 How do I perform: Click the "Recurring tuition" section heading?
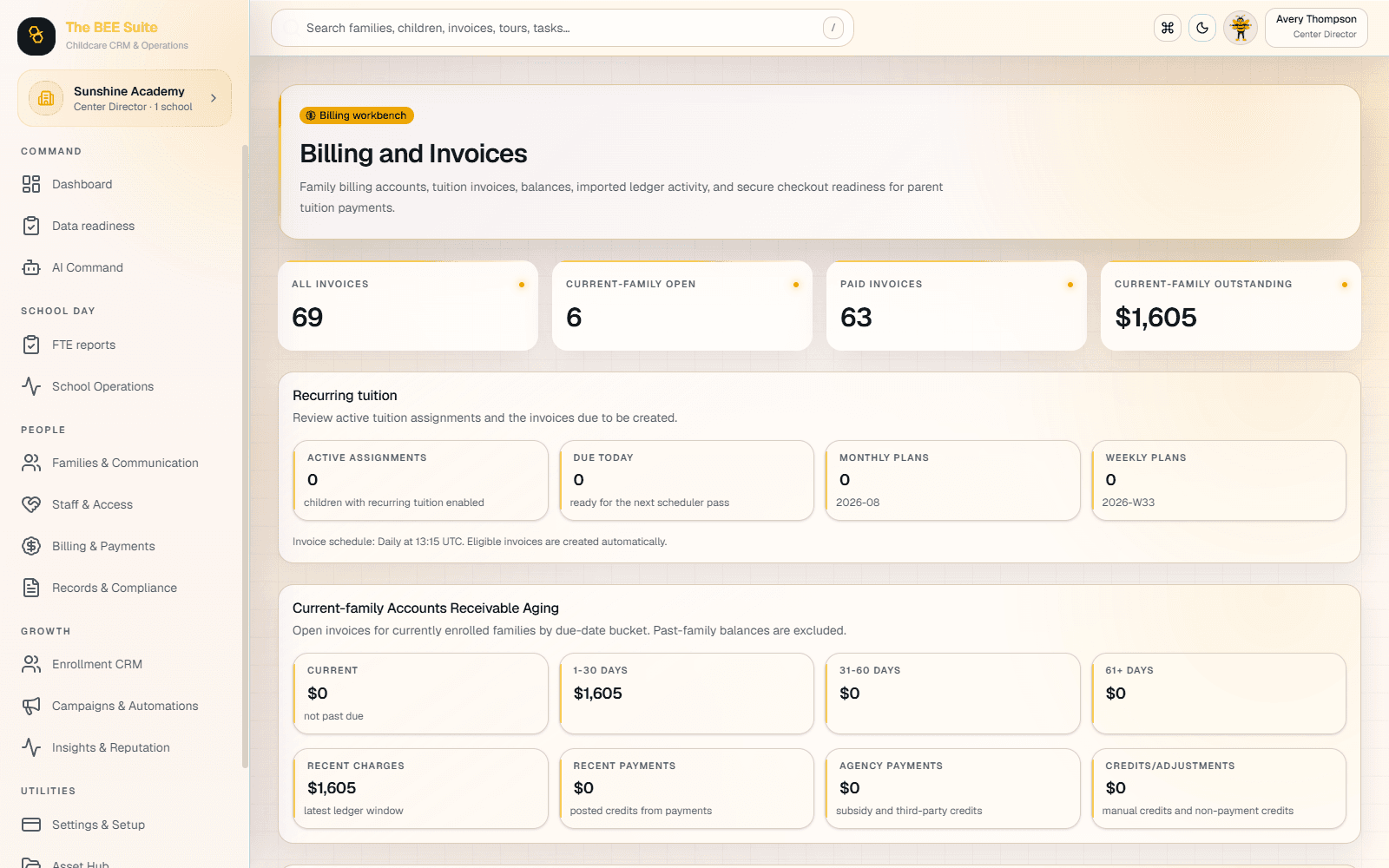tap(345, 396)
